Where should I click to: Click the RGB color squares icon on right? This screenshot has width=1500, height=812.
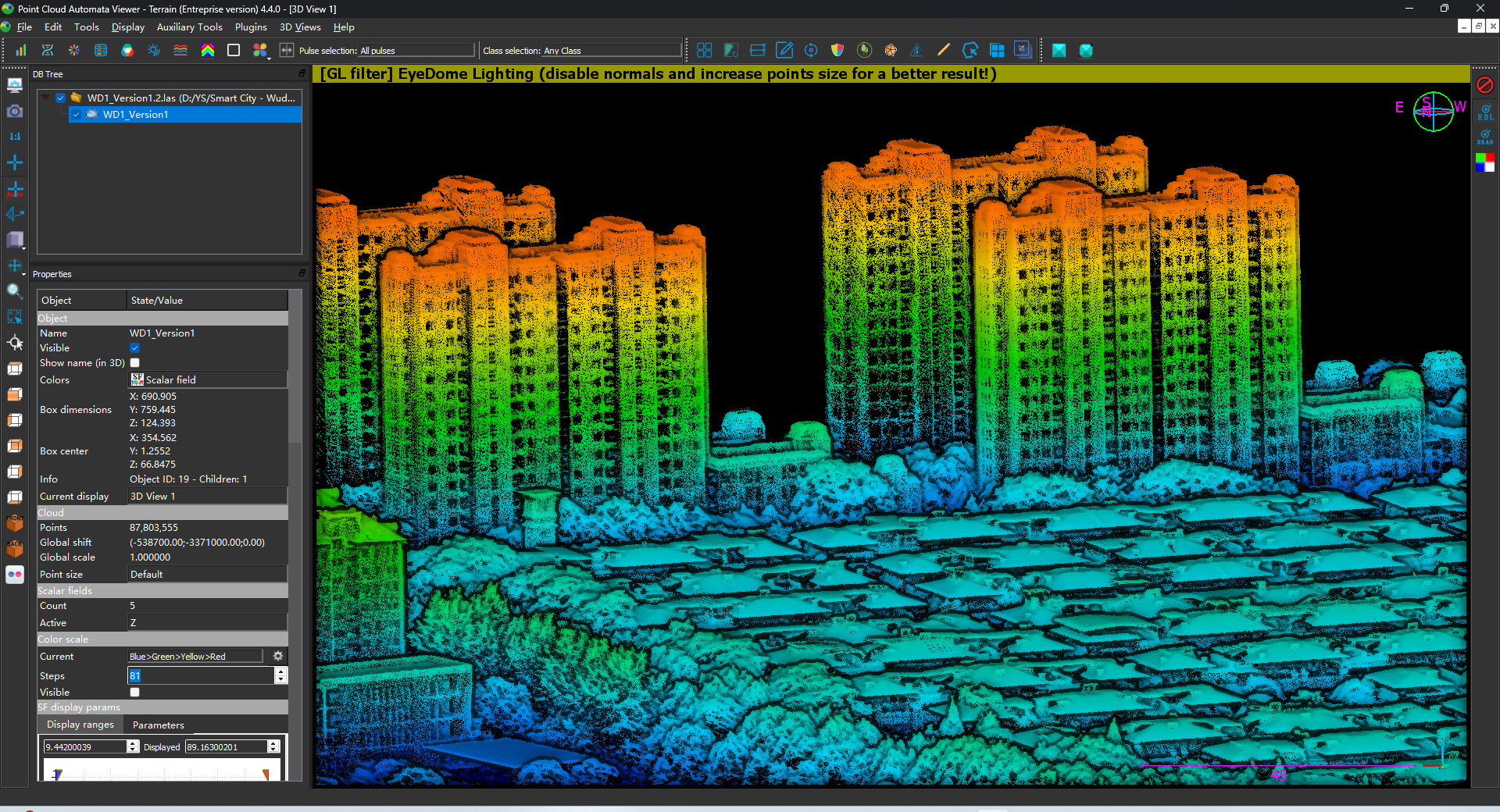pos(1485,162)
